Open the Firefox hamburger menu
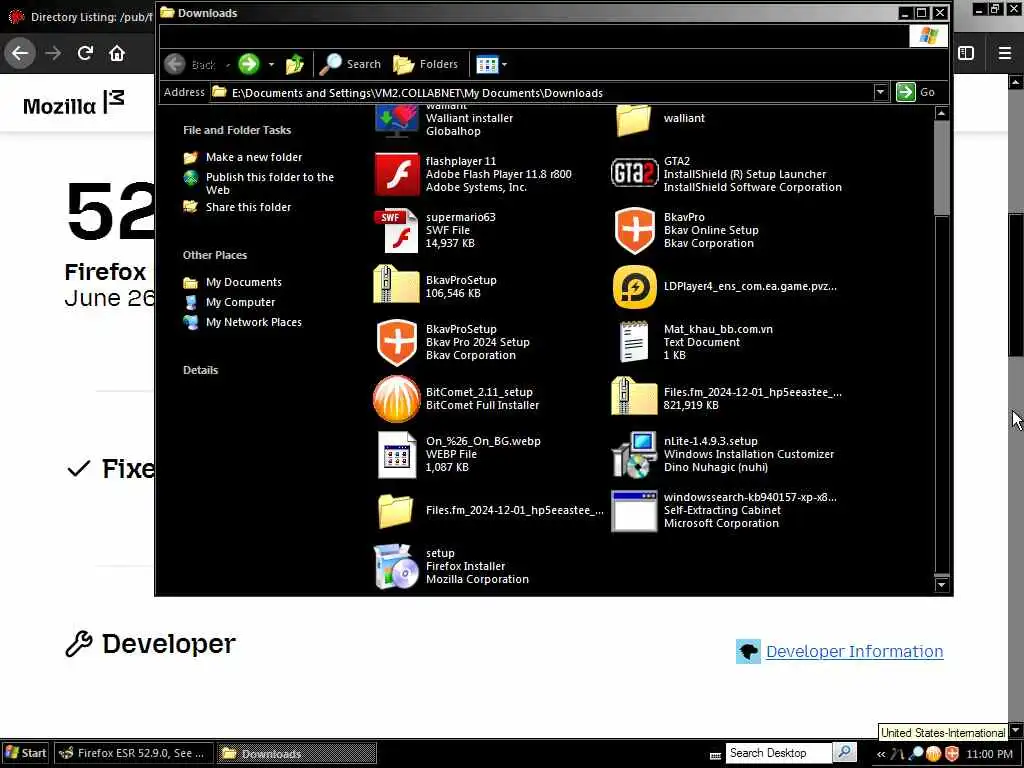This screenshot has height=768, width=1024. click(x=1004, y=53)
